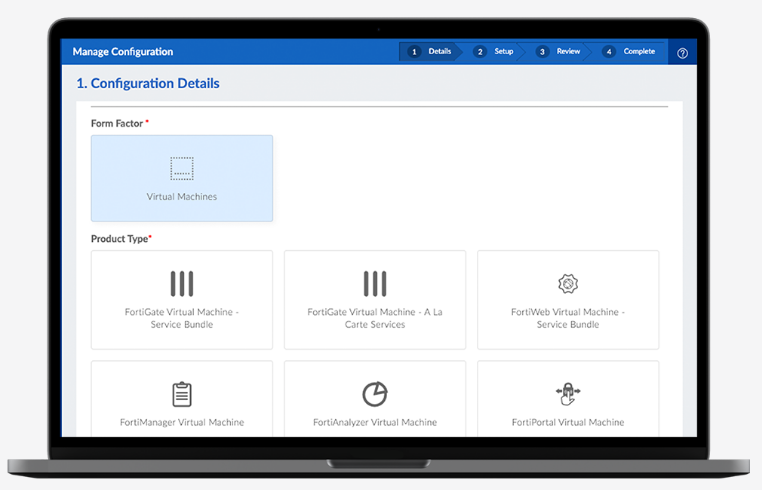Image resolution: width=762 pixels, height=490 pixels.
Task: Select FortiWeb Virtual Machine - Service Bundle text
Action: point(568,318)
